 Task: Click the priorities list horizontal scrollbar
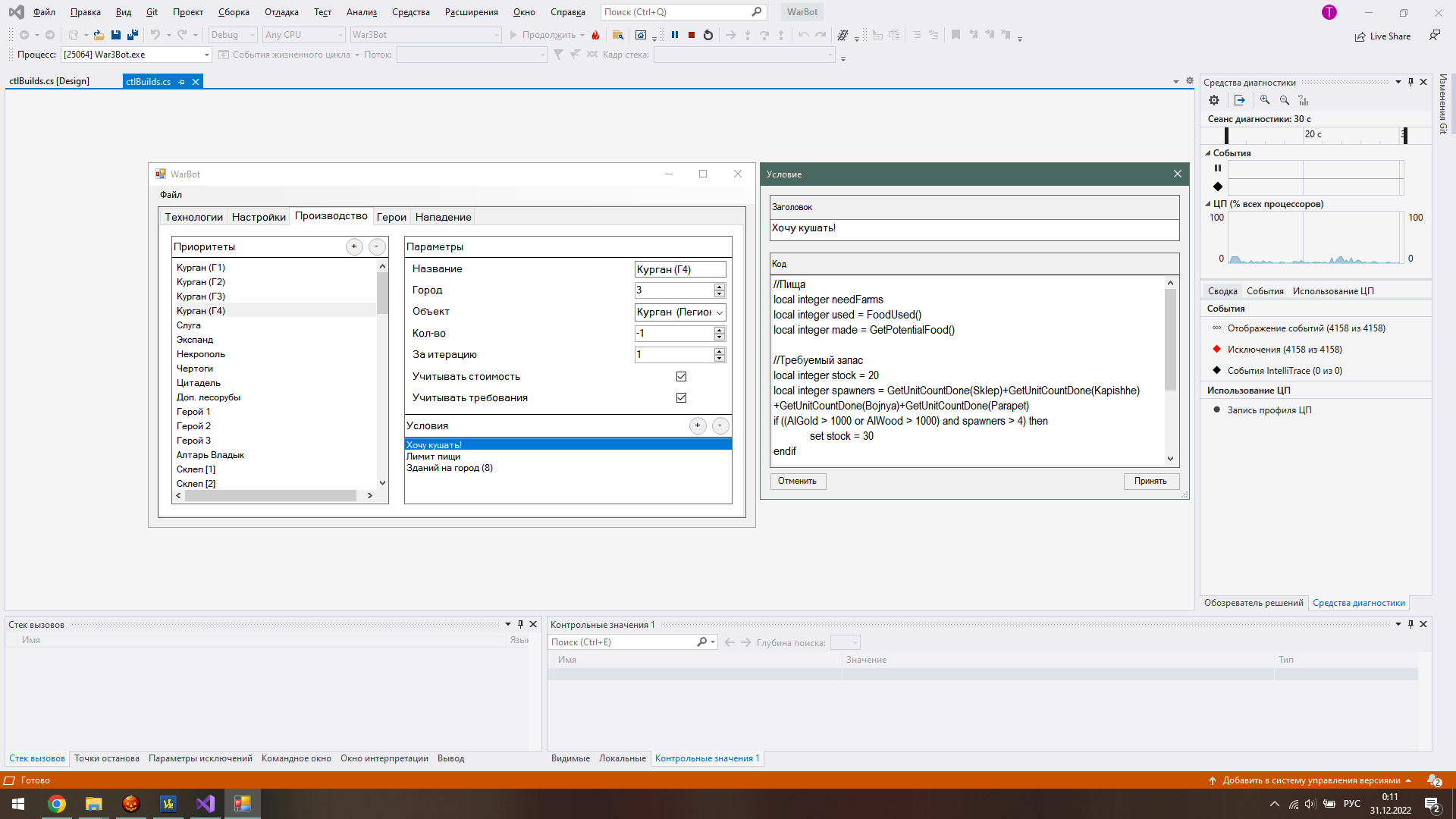point(271,495)
